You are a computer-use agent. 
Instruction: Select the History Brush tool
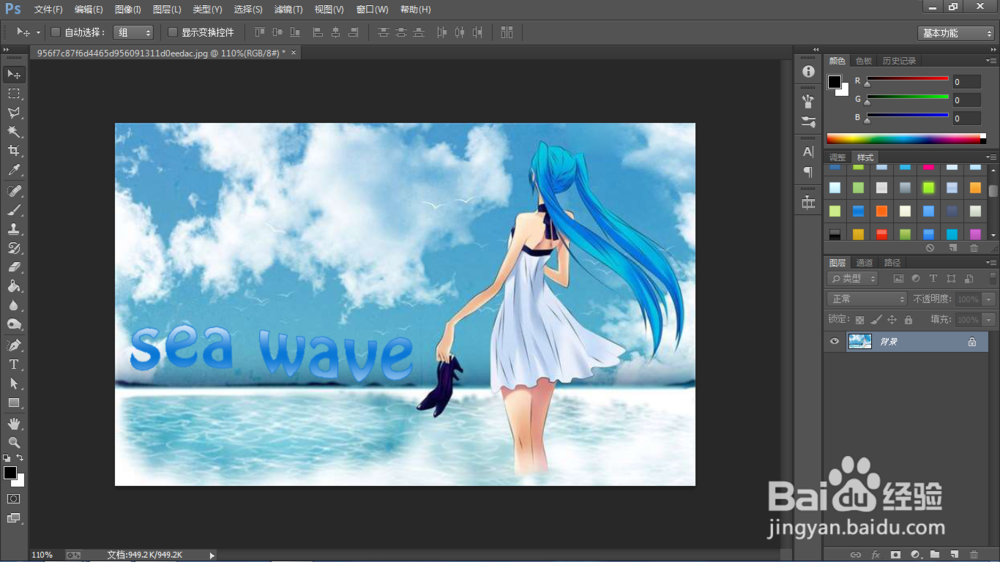click(13, 248)
